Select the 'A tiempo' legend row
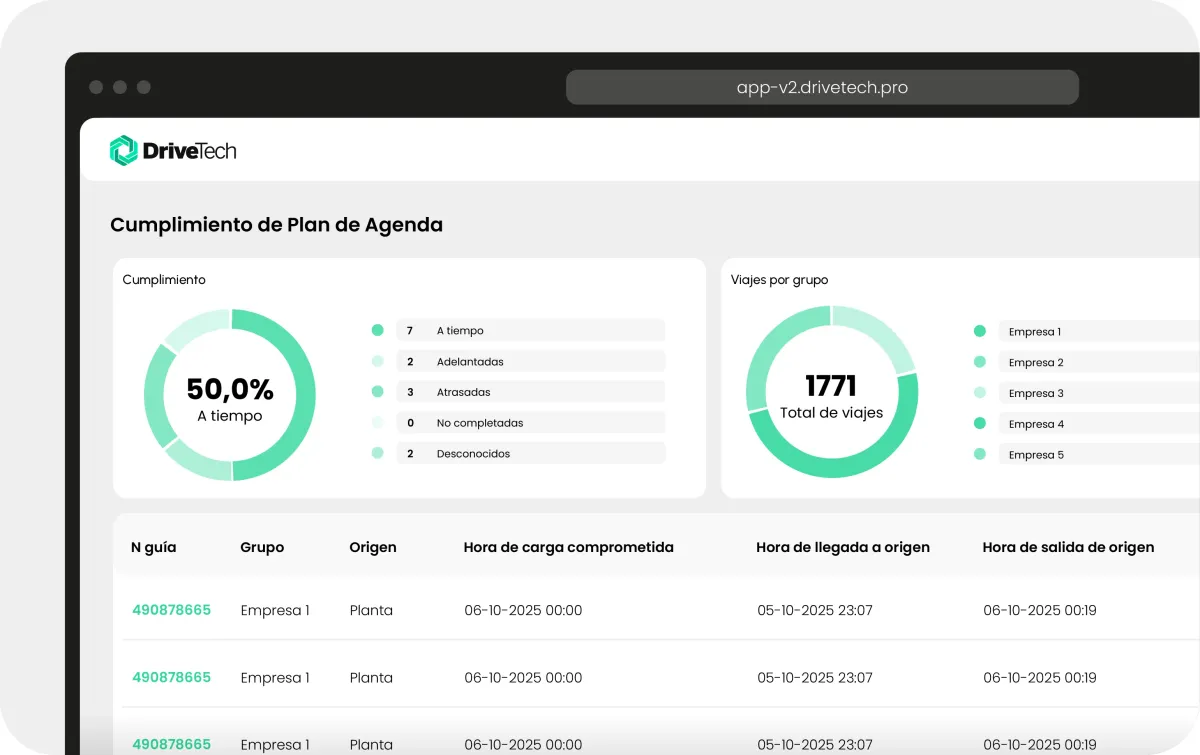 click(530, 330)
